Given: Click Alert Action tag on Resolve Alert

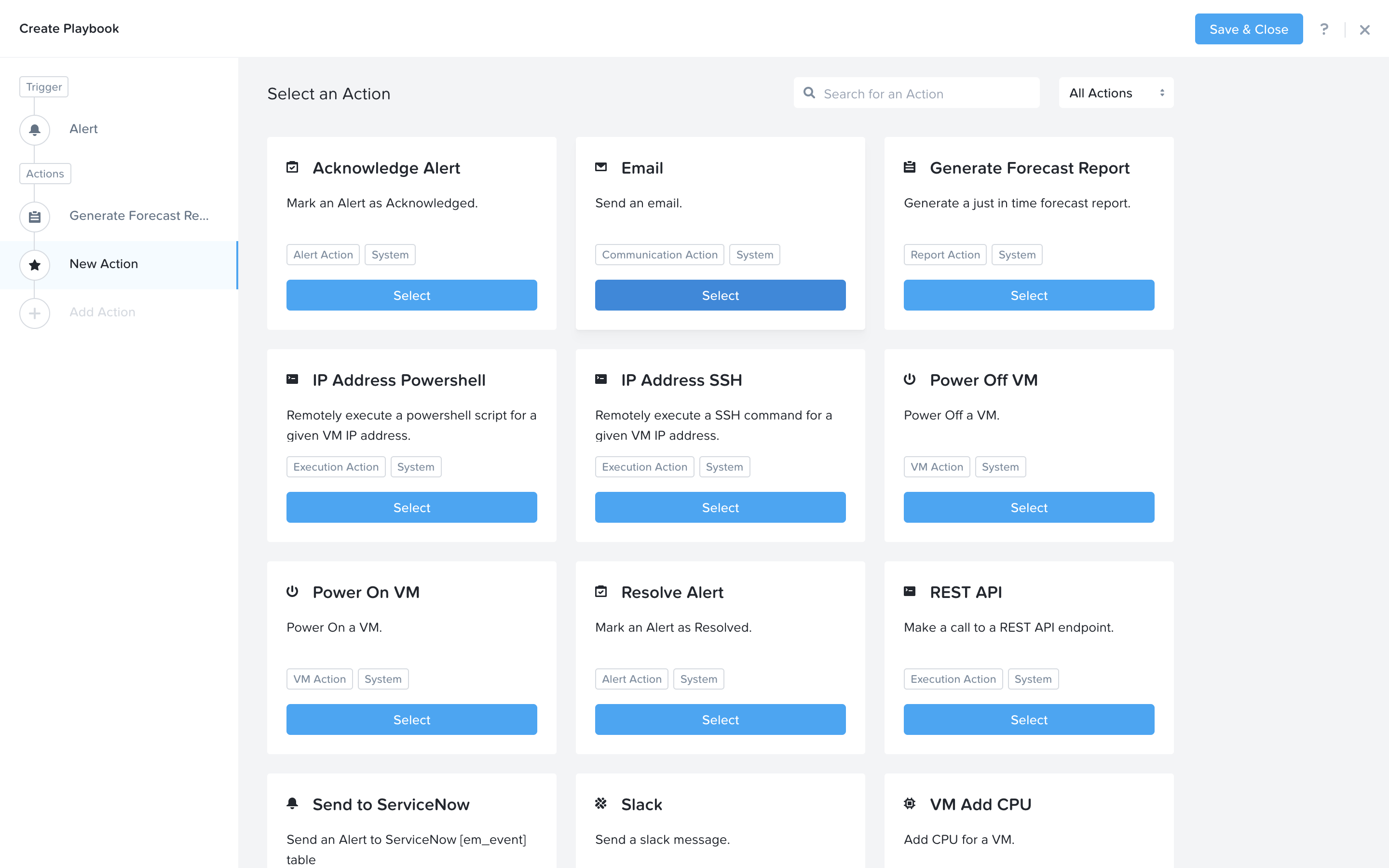Looking at the screenshot, I should [x=631, y=679].
